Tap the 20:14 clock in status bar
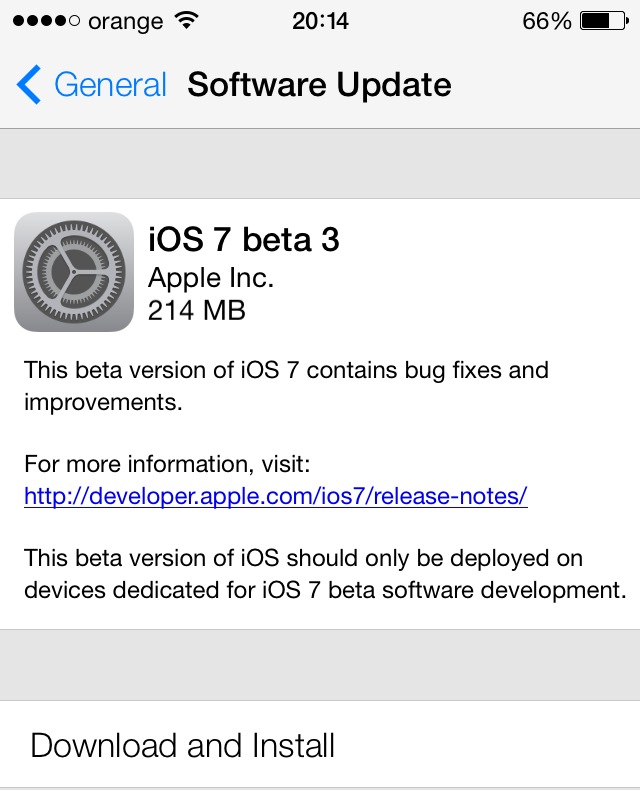The width and height of the screenshot is (640, 790). pyautogui.click(x=320, y=21)
